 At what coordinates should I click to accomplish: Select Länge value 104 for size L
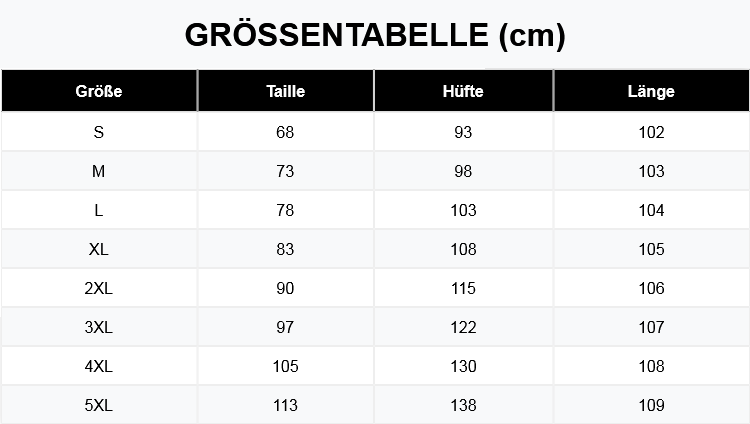[651, 210]
